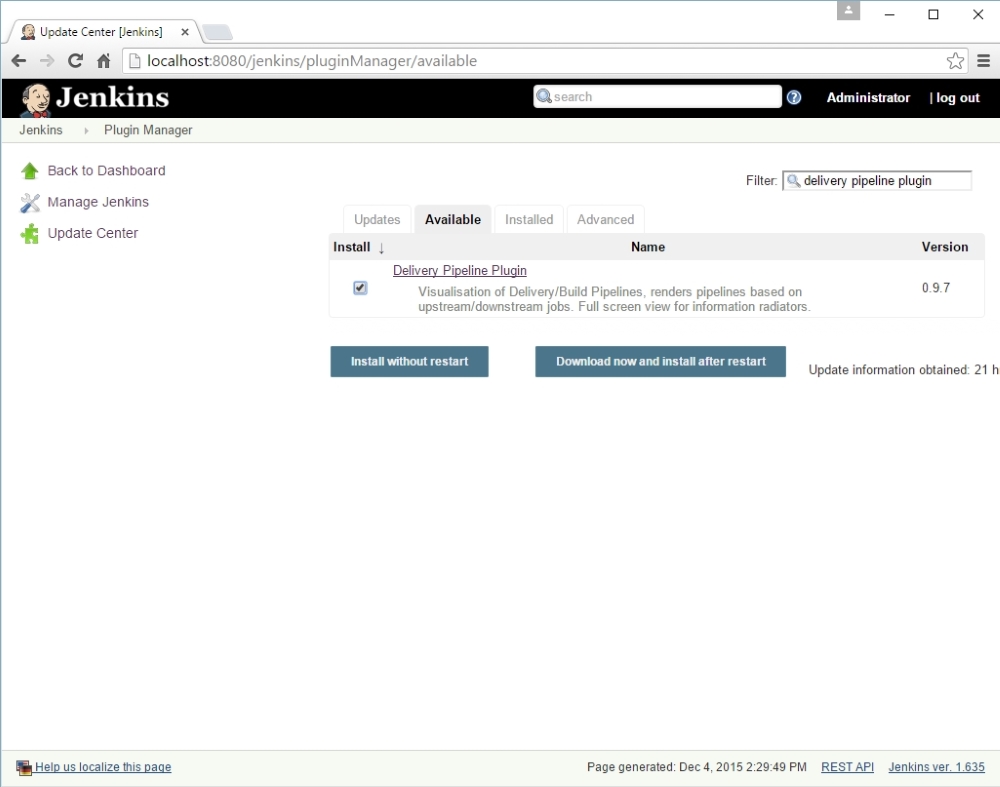Close the Update Center browser tab
1000x787 pixels.
pos(185,32)
